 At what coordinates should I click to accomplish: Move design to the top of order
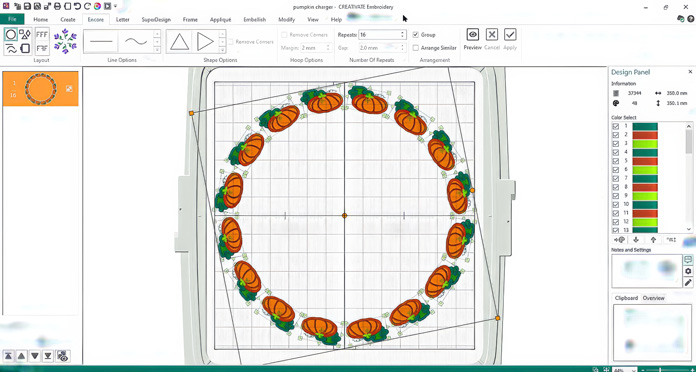pos(8,356)
